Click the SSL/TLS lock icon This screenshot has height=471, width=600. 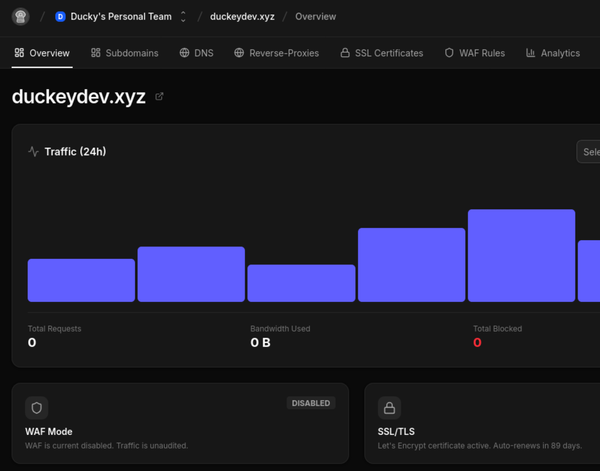click(x=389, y=408)
